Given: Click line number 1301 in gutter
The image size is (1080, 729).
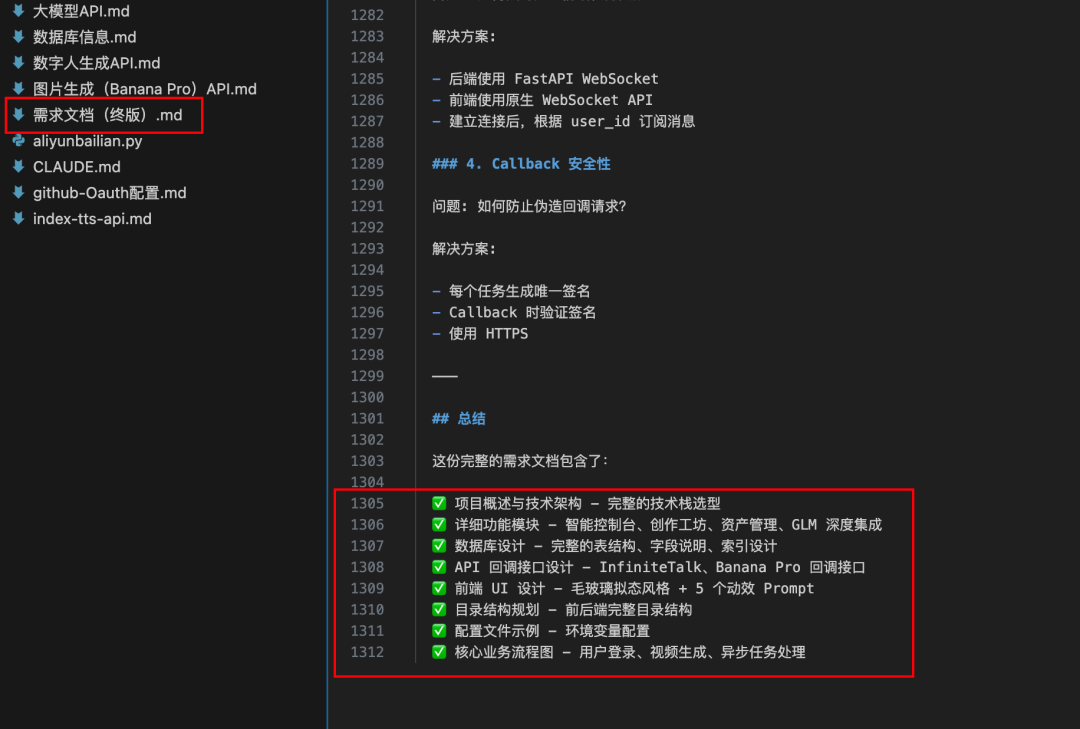Looking at the screenshot, I should pyautogui.click(x=367, y=418).
